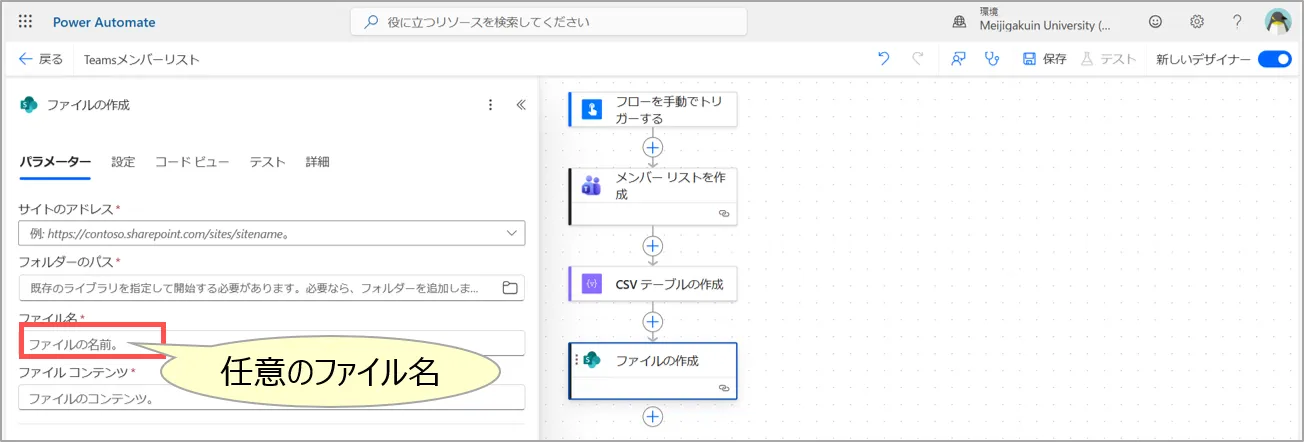This screenshot has width=1304, height=442.
Task: Click the help question mark icon
Action: (x=1237, y=21)
